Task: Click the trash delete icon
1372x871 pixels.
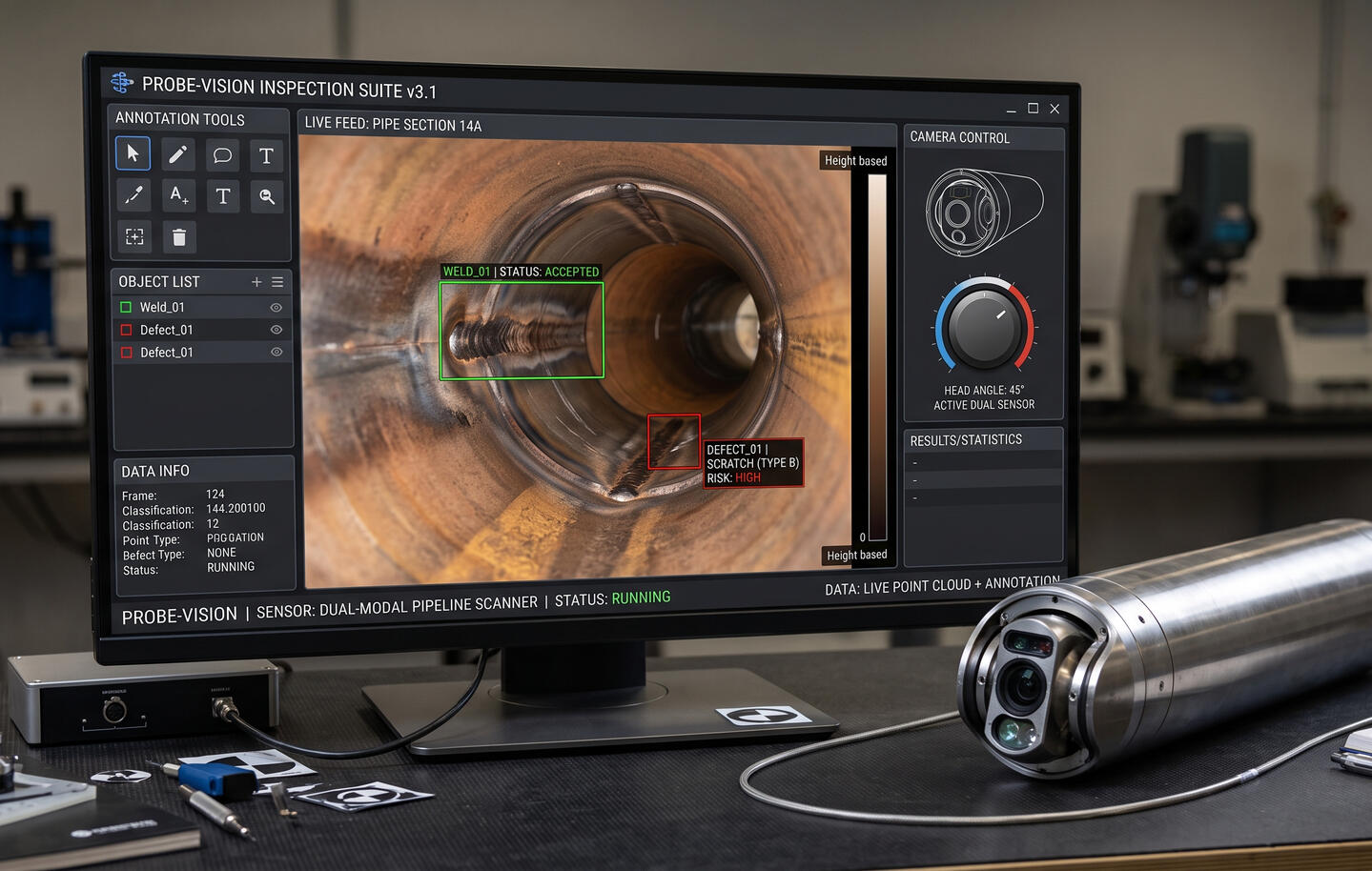Action: tap(179, 237)
